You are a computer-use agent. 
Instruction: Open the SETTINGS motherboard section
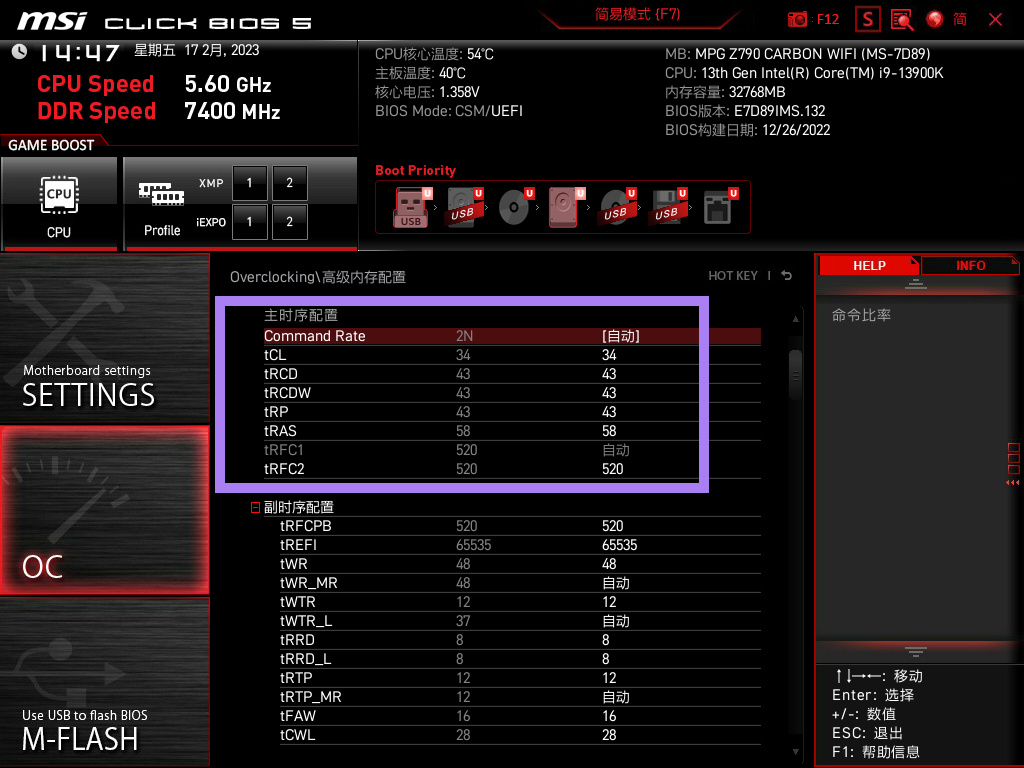pyautogui.click(x=104, y=338)
